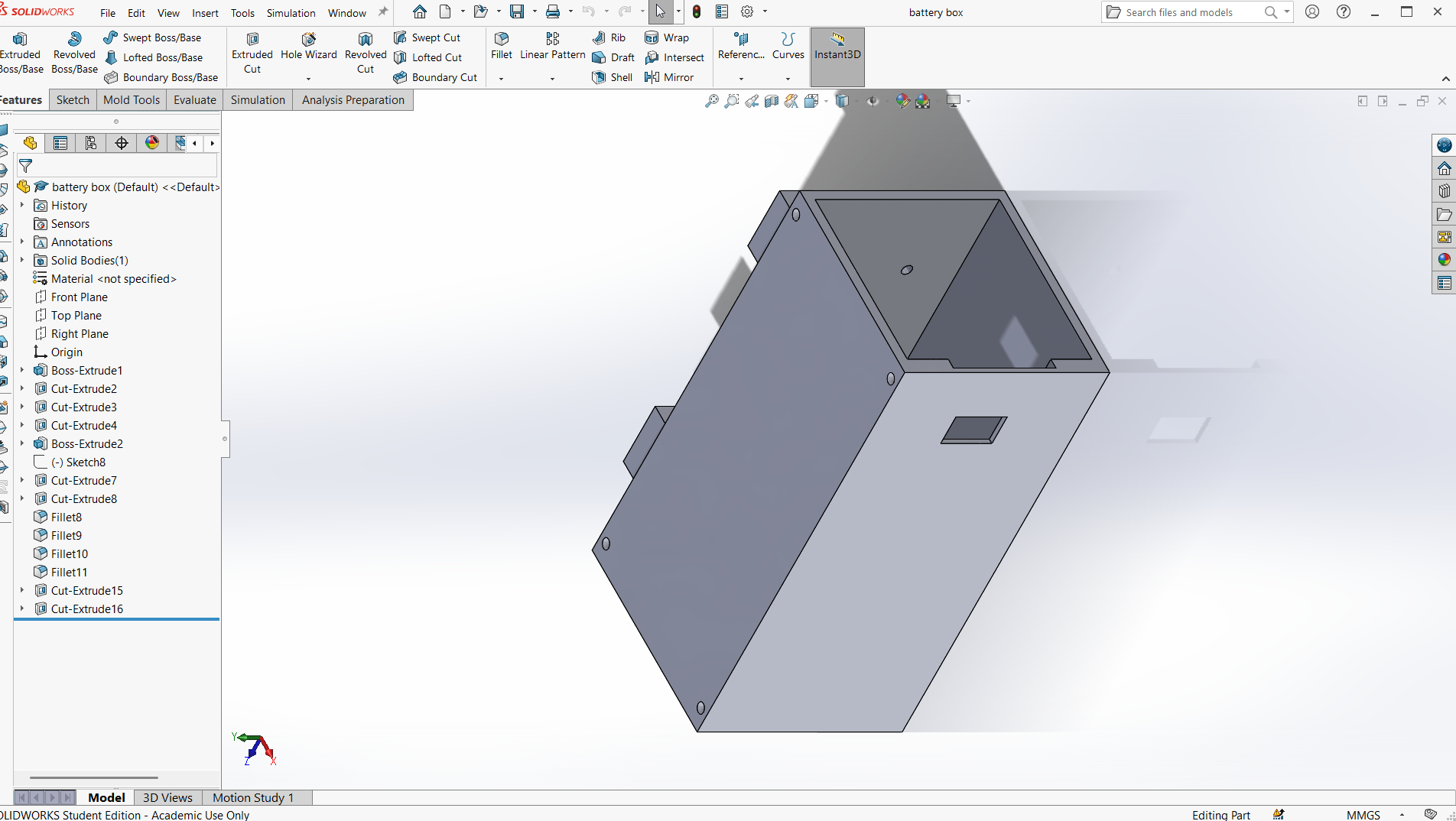The height and width of the screenshot is (821, 1456).
Task: Select the Wrap tool
Action: pyautogui.click(x=667, y=37)
